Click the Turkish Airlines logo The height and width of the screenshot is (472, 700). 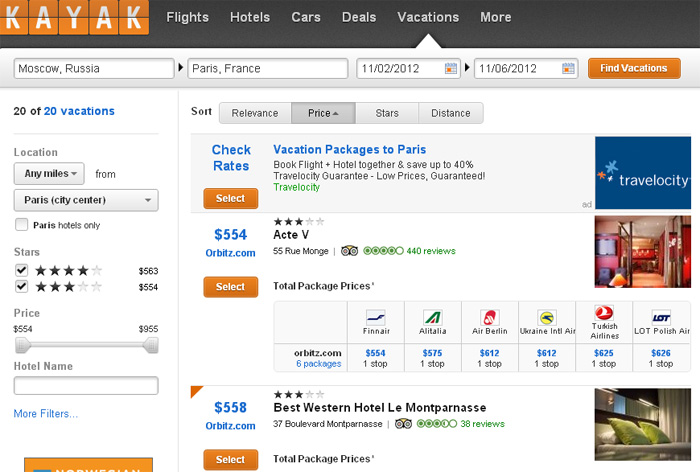click(x=604, y=313)
